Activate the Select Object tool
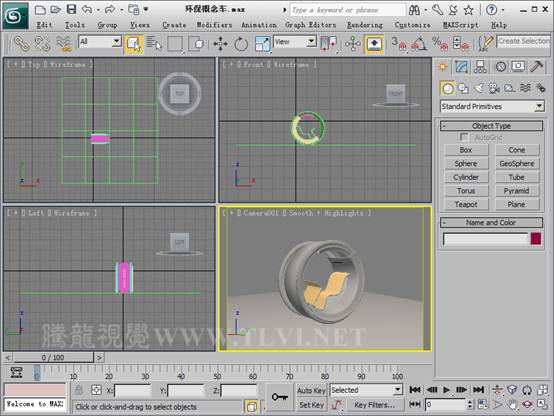 point(134,44)
